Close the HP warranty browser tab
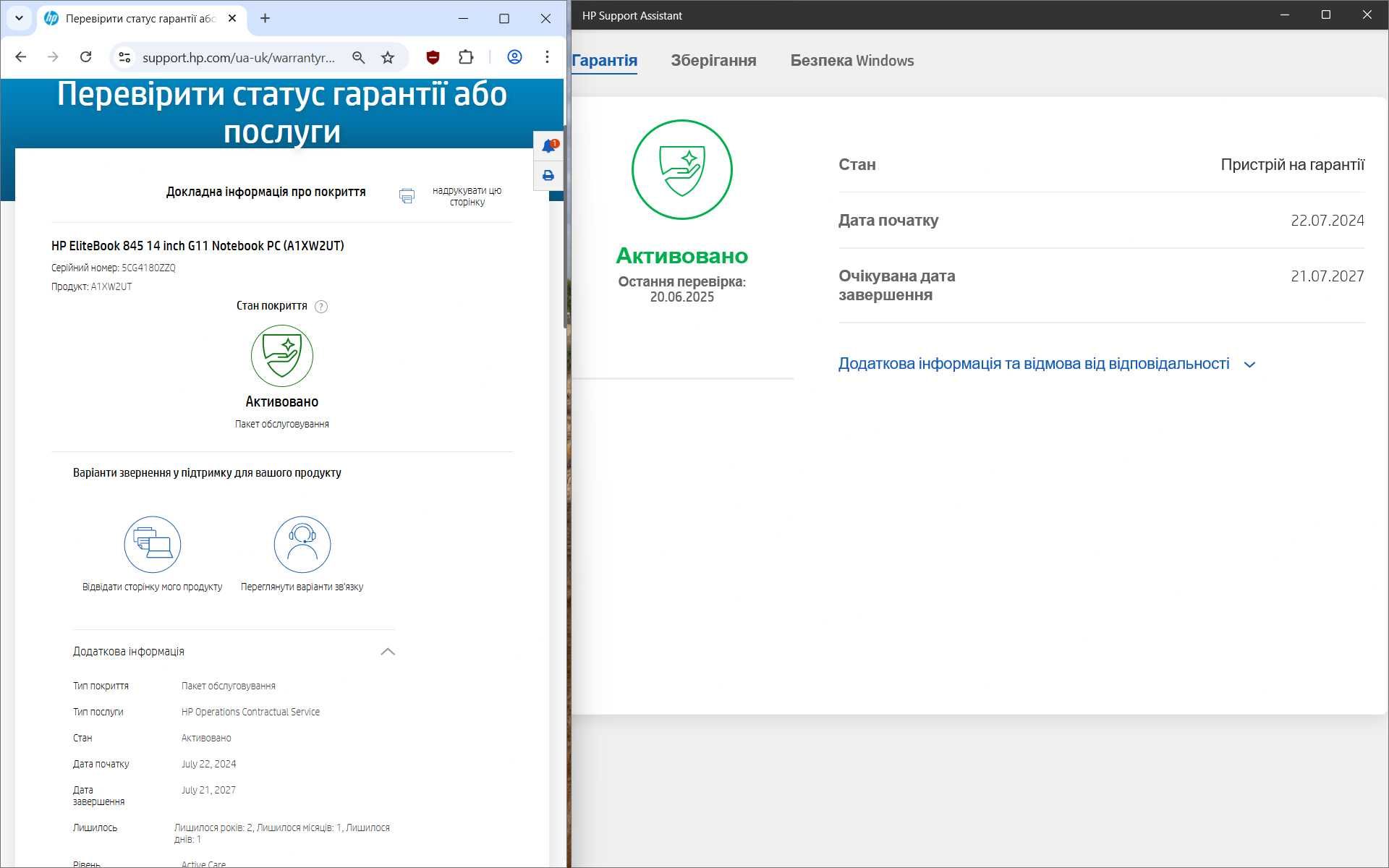The image size is (1389, 868). point(232,19)
